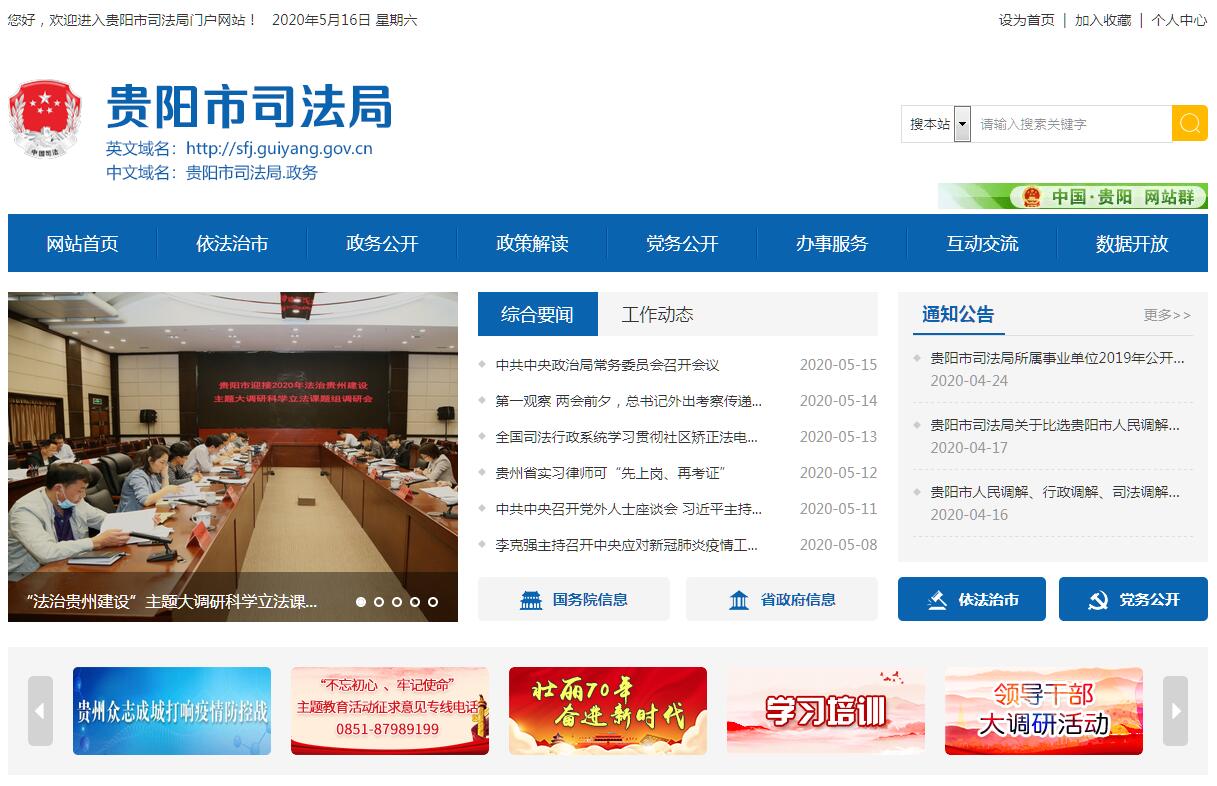Viewport: 1217px width, 786px height.
Task: Focus the 请输入搜索关键字 search field
Action: click(1071, 124)
